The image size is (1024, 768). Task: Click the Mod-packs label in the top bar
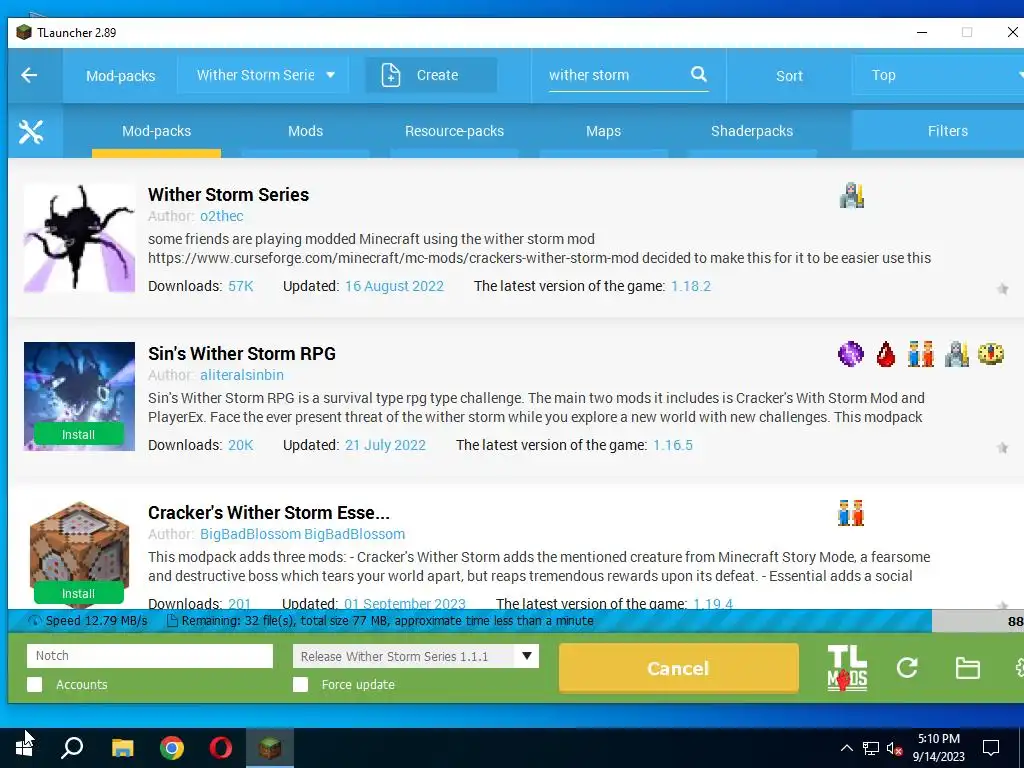[x=121, y=76]
